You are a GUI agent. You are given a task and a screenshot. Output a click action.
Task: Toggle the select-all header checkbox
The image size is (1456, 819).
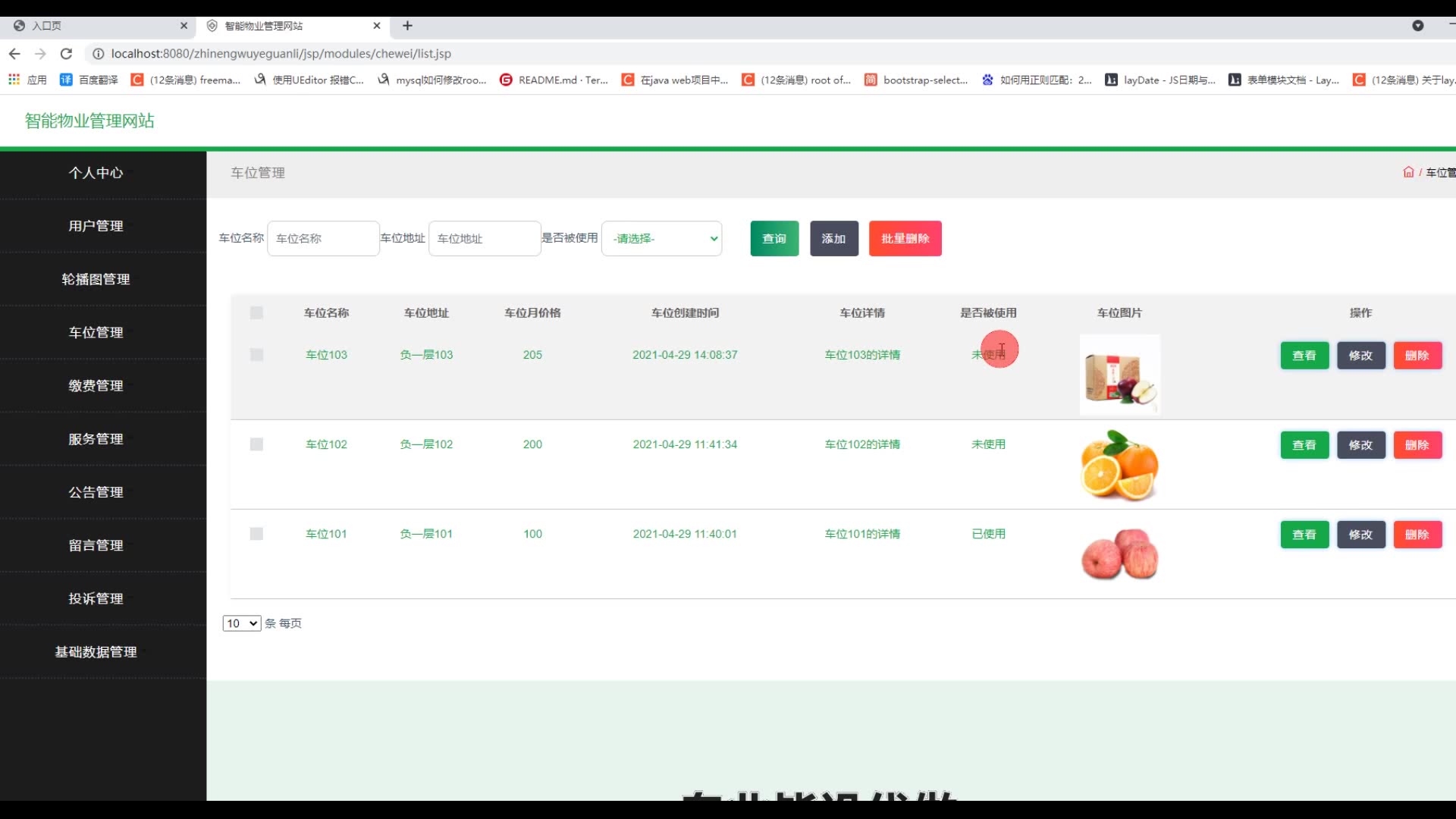point(256,313)
